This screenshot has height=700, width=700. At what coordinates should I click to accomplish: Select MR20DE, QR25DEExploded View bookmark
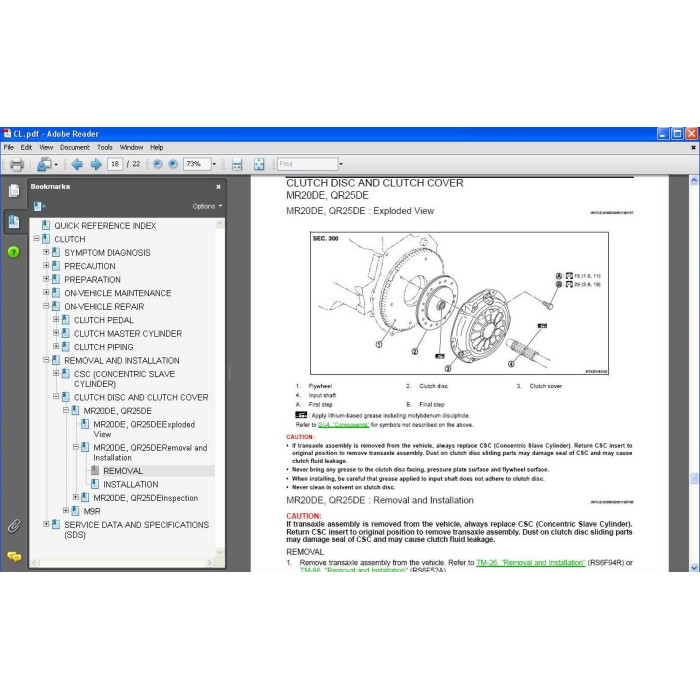(144, 429)
